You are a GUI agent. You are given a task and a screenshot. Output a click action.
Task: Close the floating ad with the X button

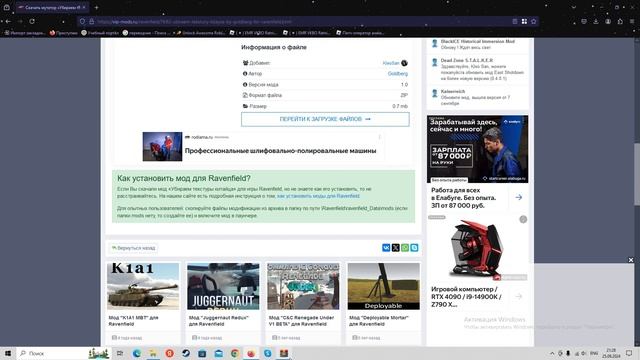click(631, 260)
